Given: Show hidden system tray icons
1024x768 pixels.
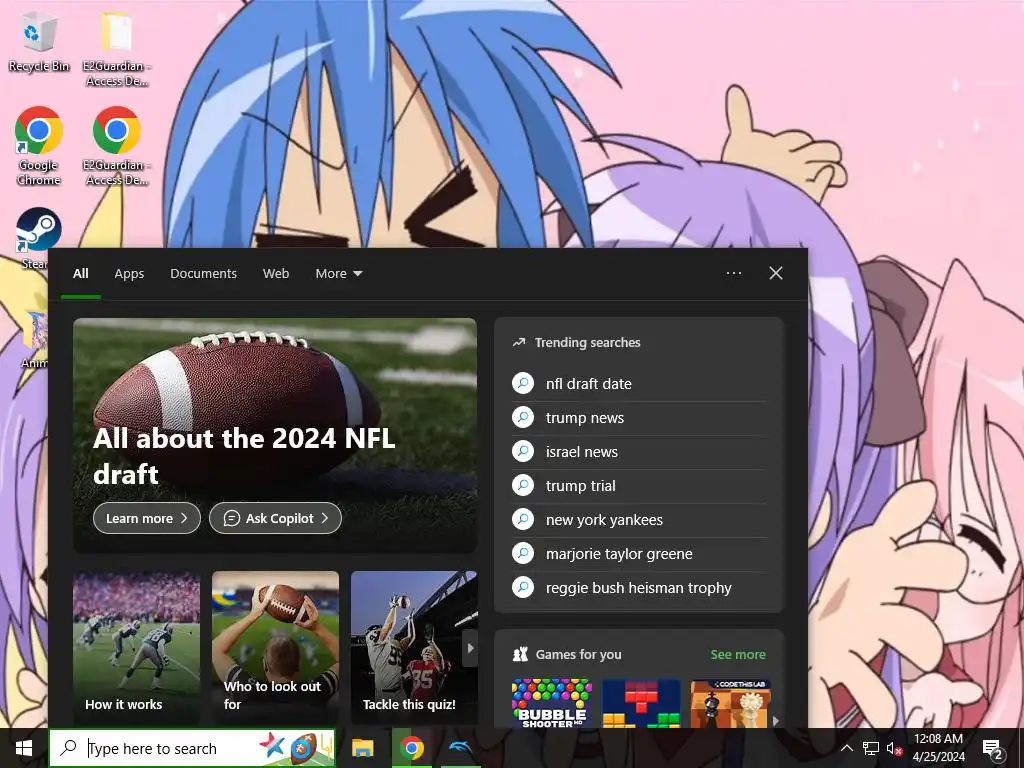Looking at the screenshot, I should (846, 748).
